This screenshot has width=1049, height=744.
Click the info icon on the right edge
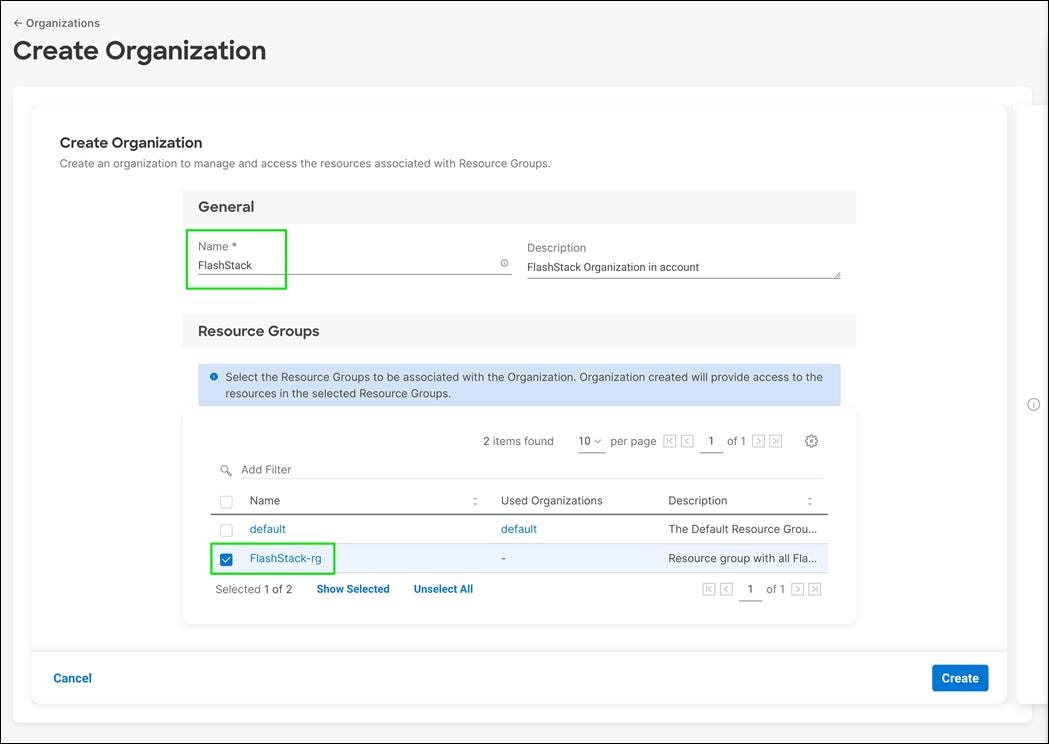[x=1033, y=404]
